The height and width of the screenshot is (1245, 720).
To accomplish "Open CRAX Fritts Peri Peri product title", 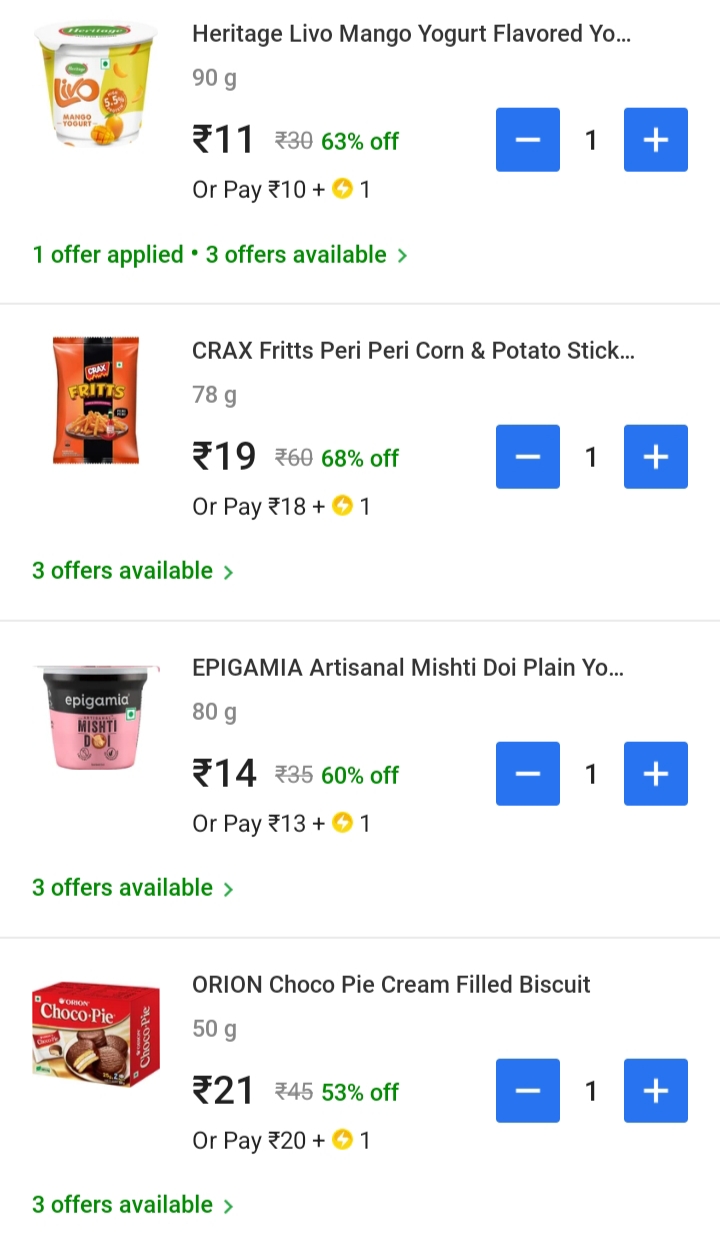I will click(x=413, y=351).
